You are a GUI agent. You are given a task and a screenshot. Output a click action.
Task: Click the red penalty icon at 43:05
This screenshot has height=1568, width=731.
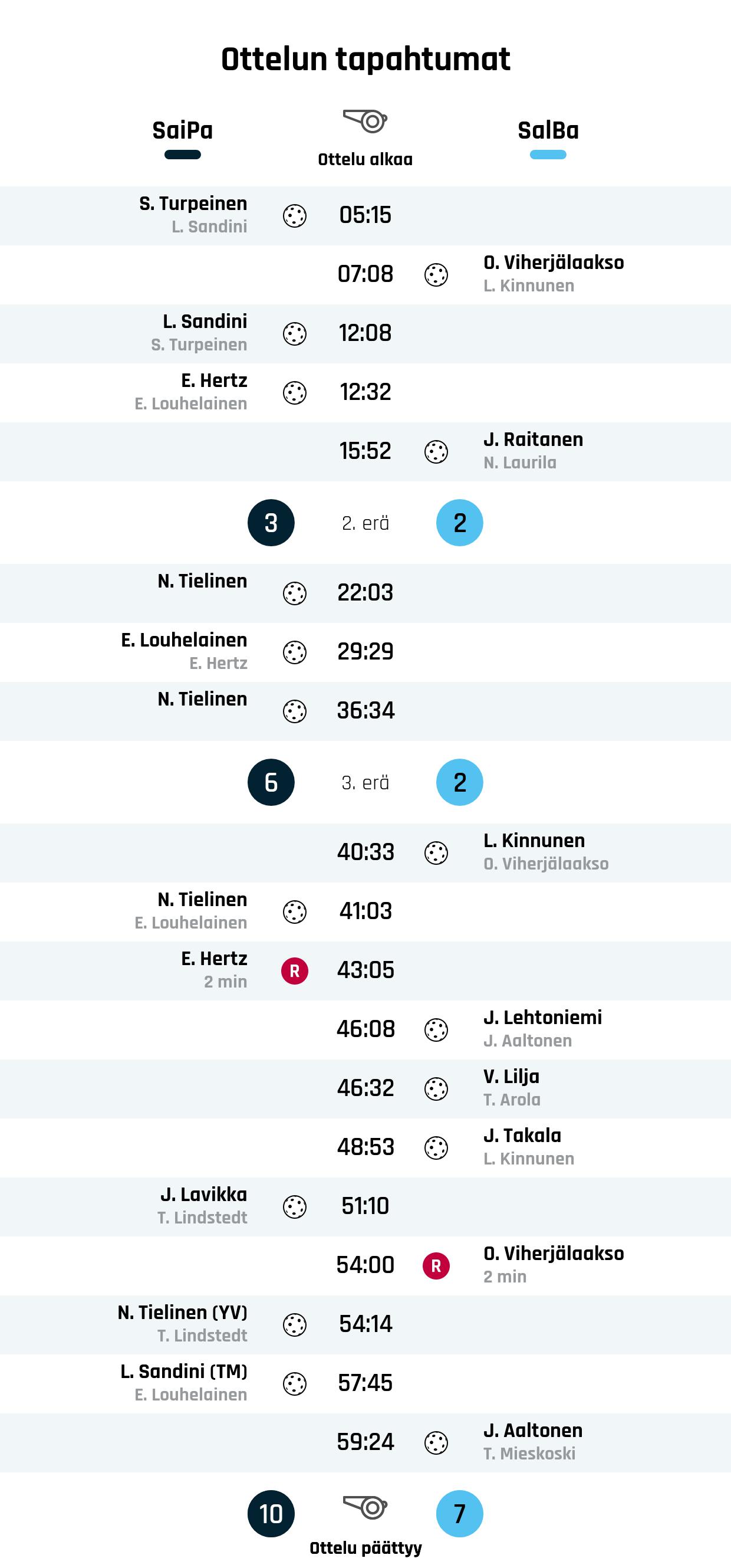click(295, 970)
